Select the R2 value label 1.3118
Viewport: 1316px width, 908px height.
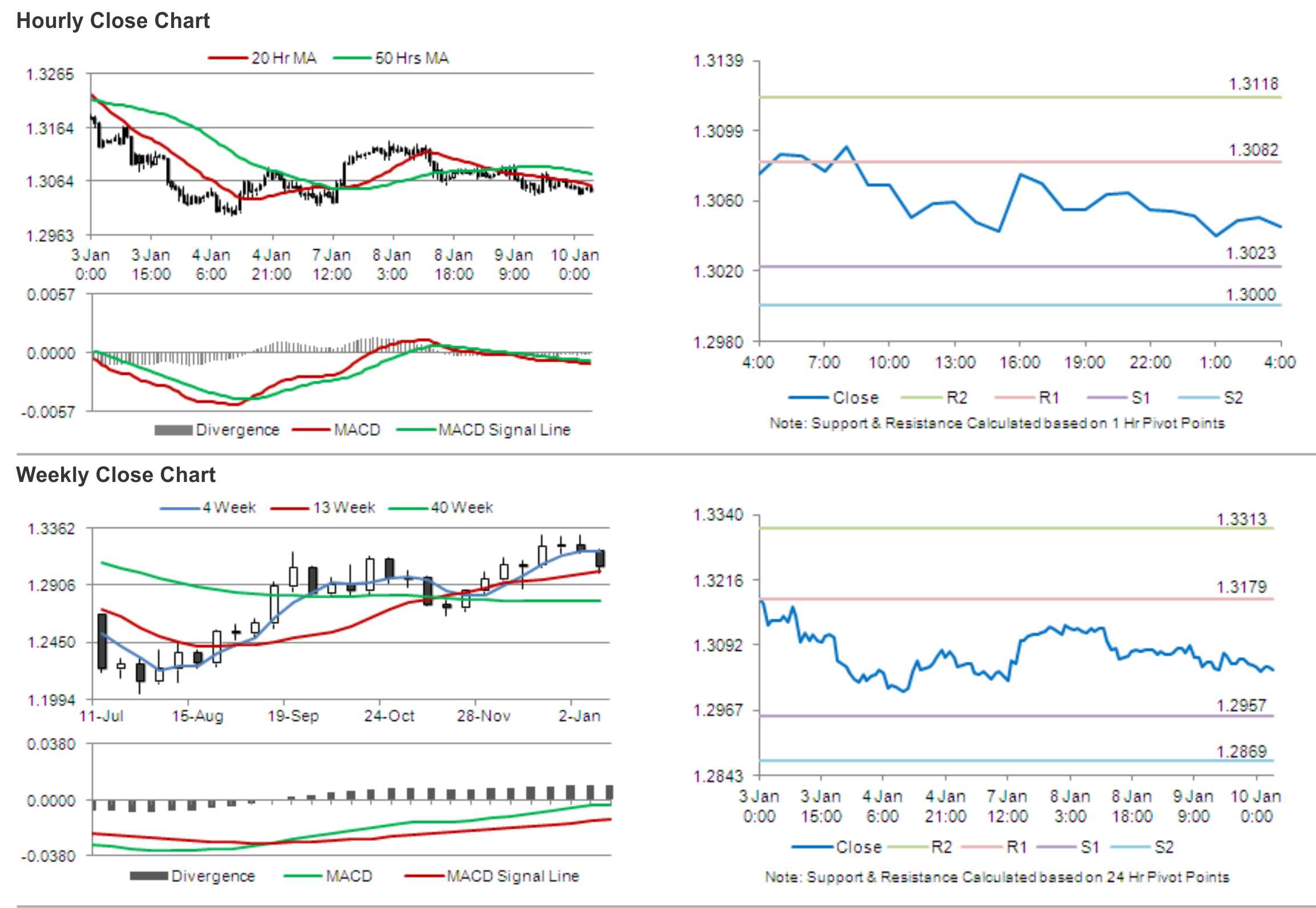pos(1253,84)
